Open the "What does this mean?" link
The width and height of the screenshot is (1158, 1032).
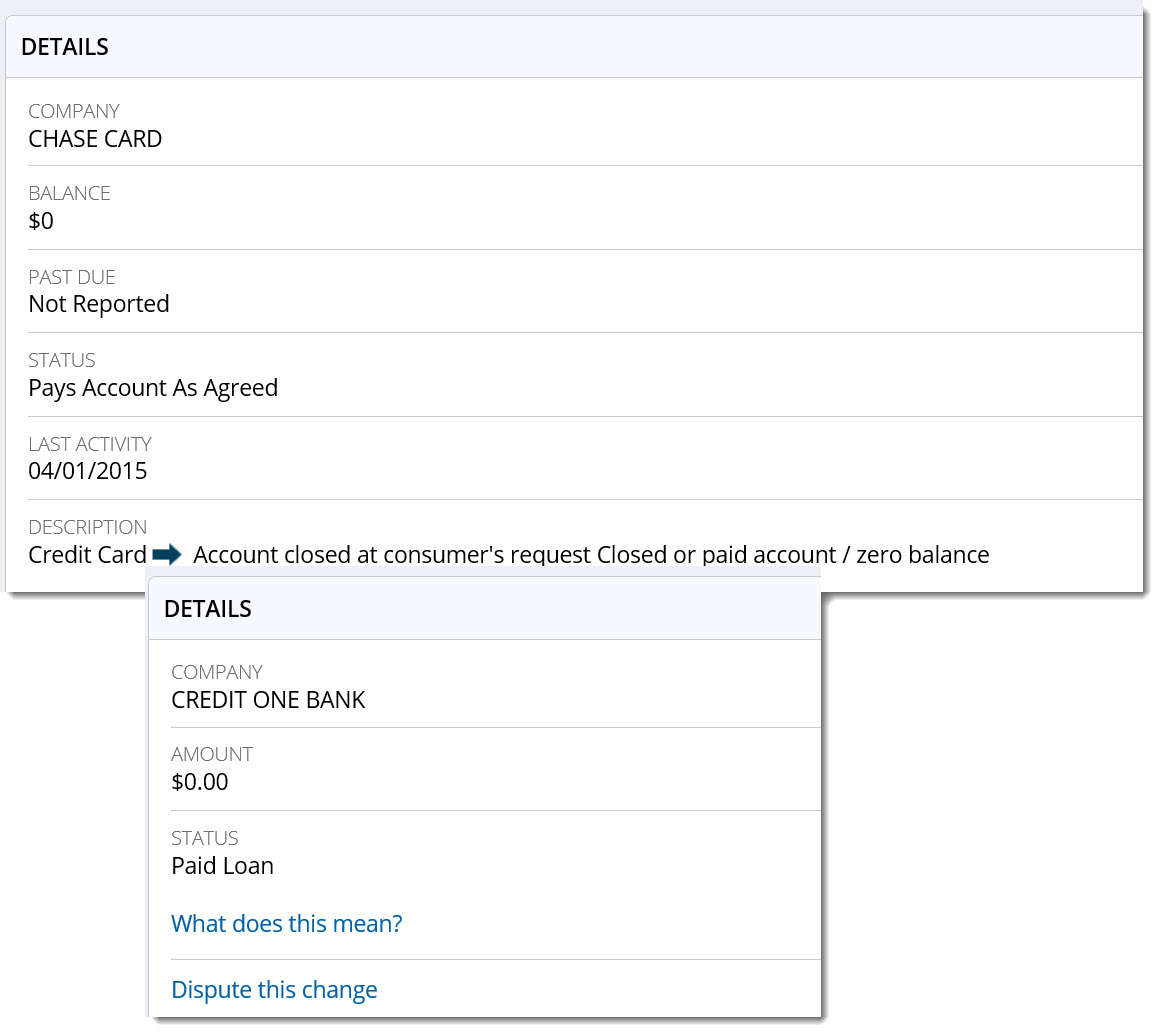point(286,923)
